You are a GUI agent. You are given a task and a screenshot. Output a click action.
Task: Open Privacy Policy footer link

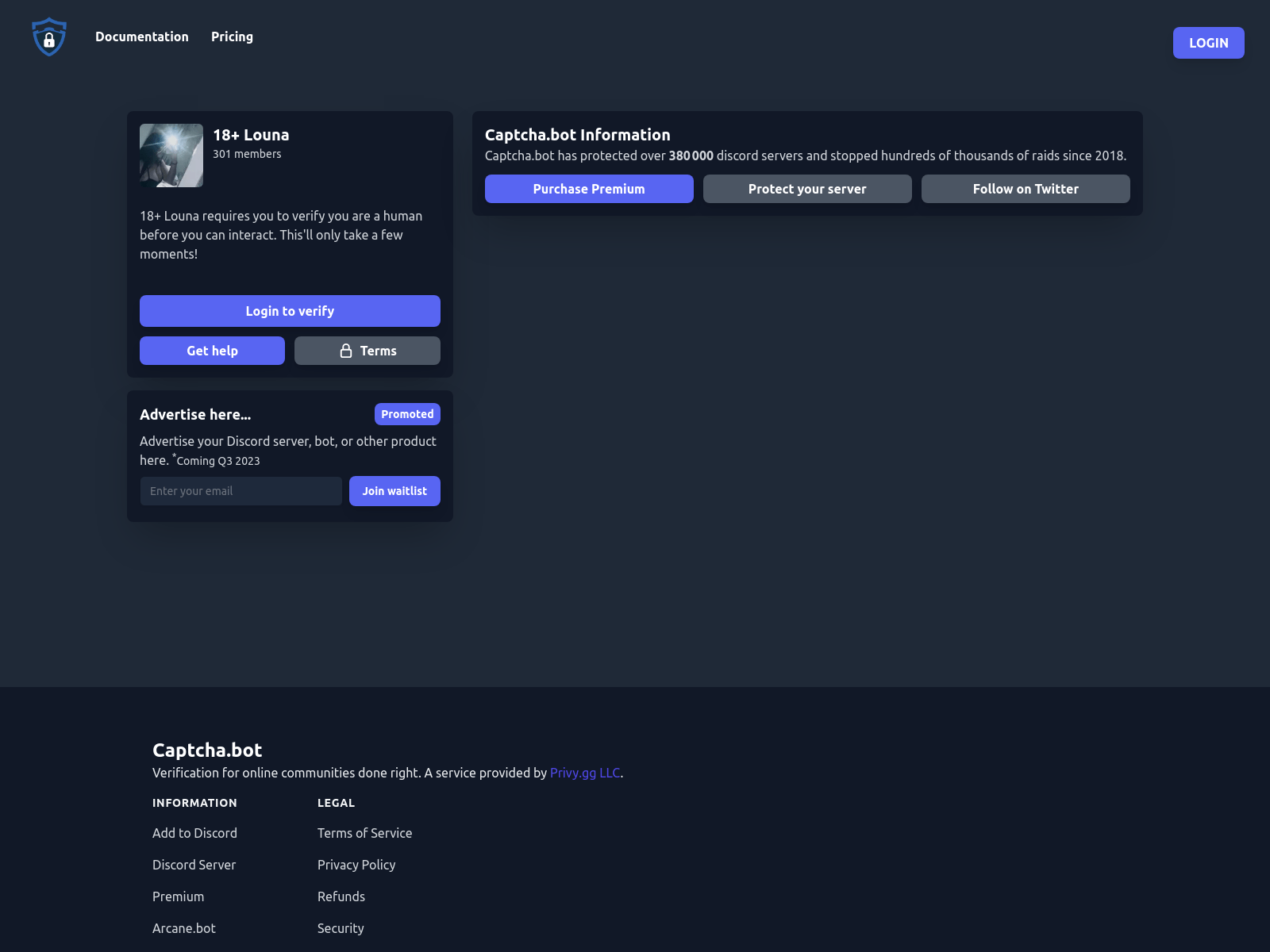tap(356, 865)
